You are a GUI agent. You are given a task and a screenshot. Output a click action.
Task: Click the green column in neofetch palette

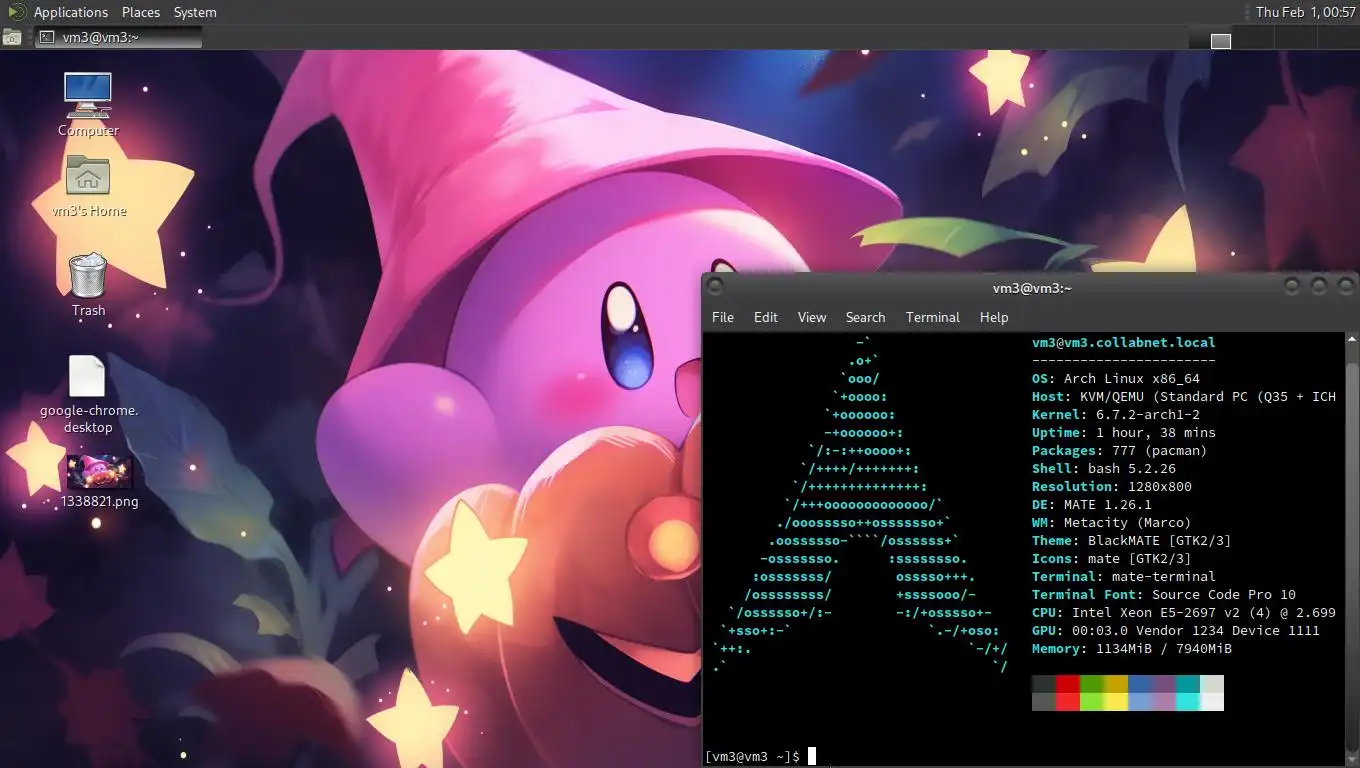1092,693
